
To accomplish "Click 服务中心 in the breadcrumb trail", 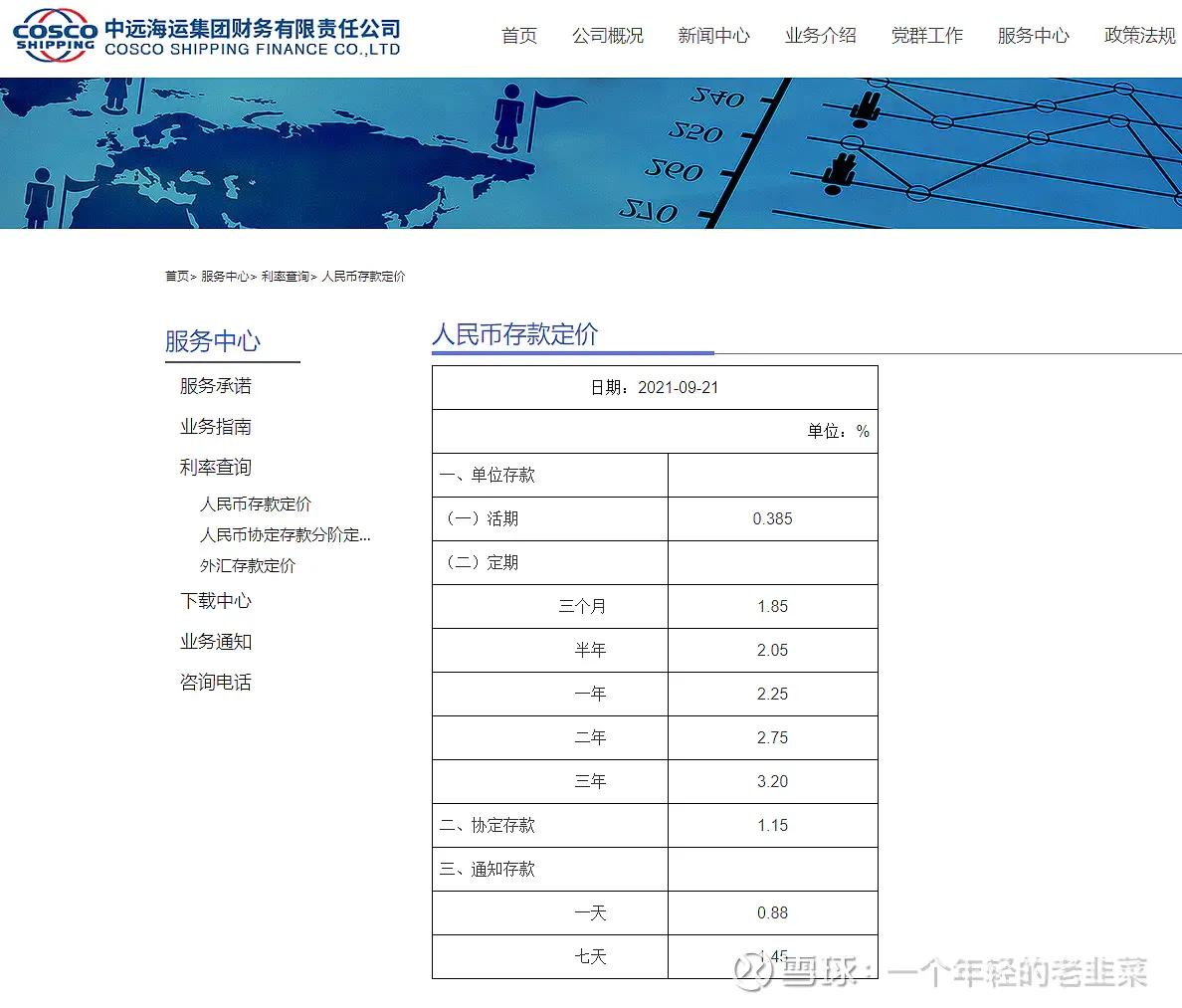I will [x=224, y=277].
